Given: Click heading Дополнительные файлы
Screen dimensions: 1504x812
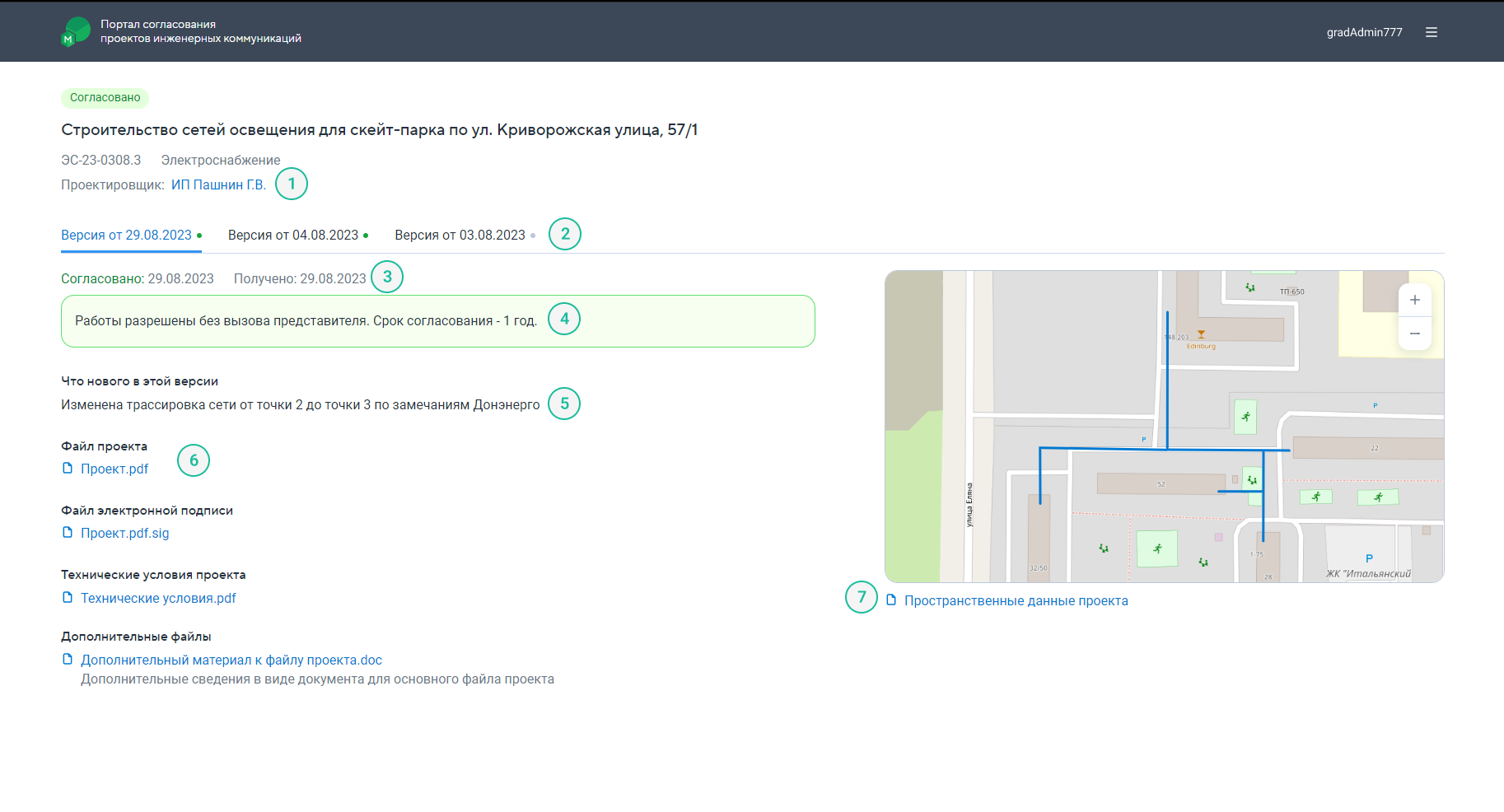Looking at the screenshot, I should point(136,637).
